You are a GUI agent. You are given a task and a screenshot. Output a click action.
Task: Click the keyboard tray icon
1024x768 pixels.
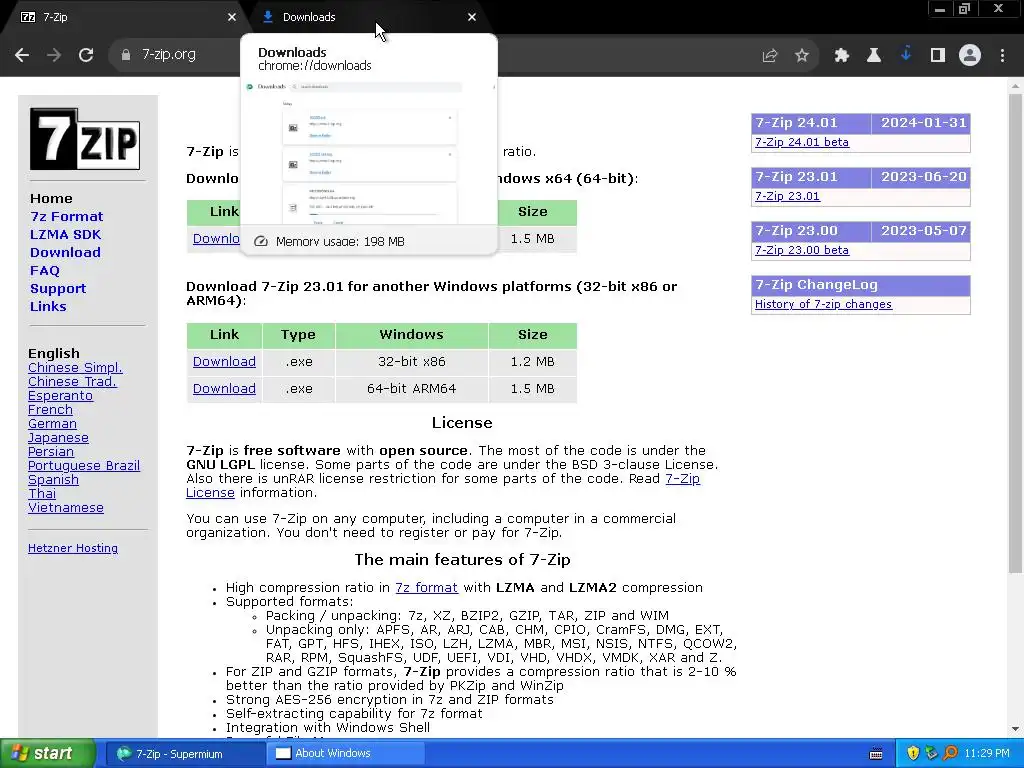pyautogui.click(x=876, y=754)
